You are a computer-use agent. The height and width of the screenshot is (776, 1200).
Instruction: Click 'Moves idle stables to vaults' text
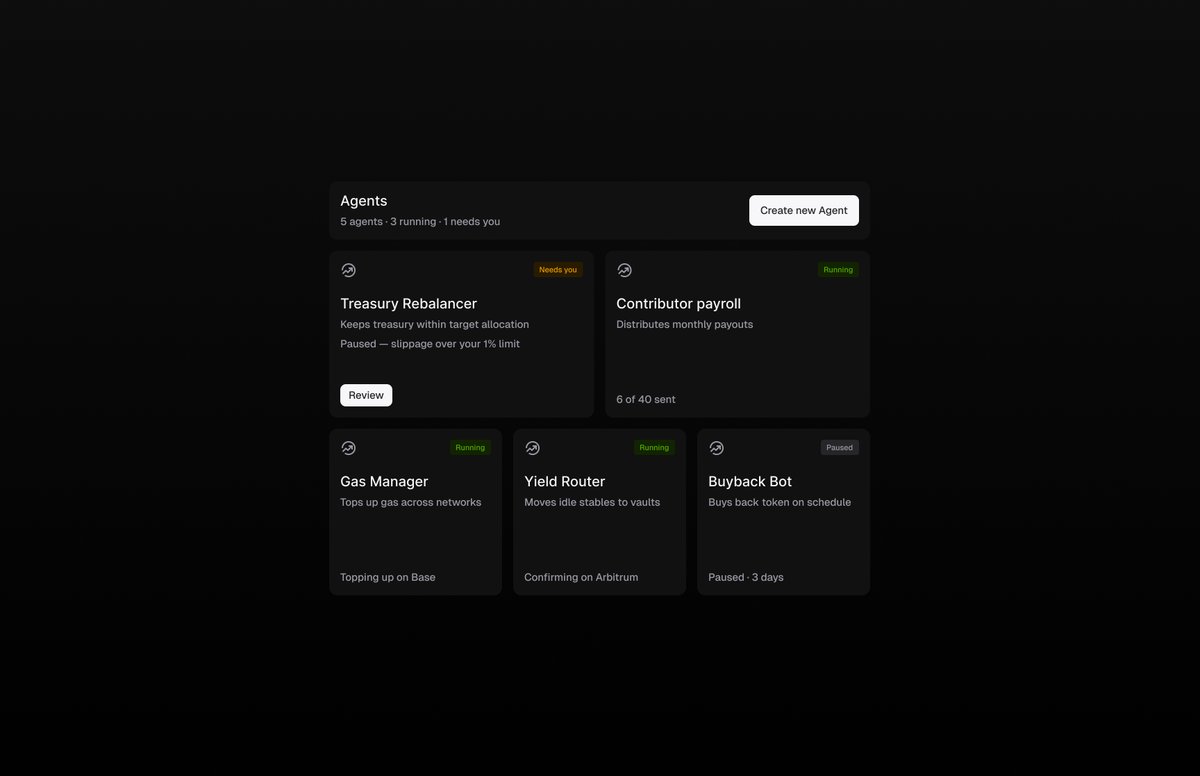tap(592, 502)
